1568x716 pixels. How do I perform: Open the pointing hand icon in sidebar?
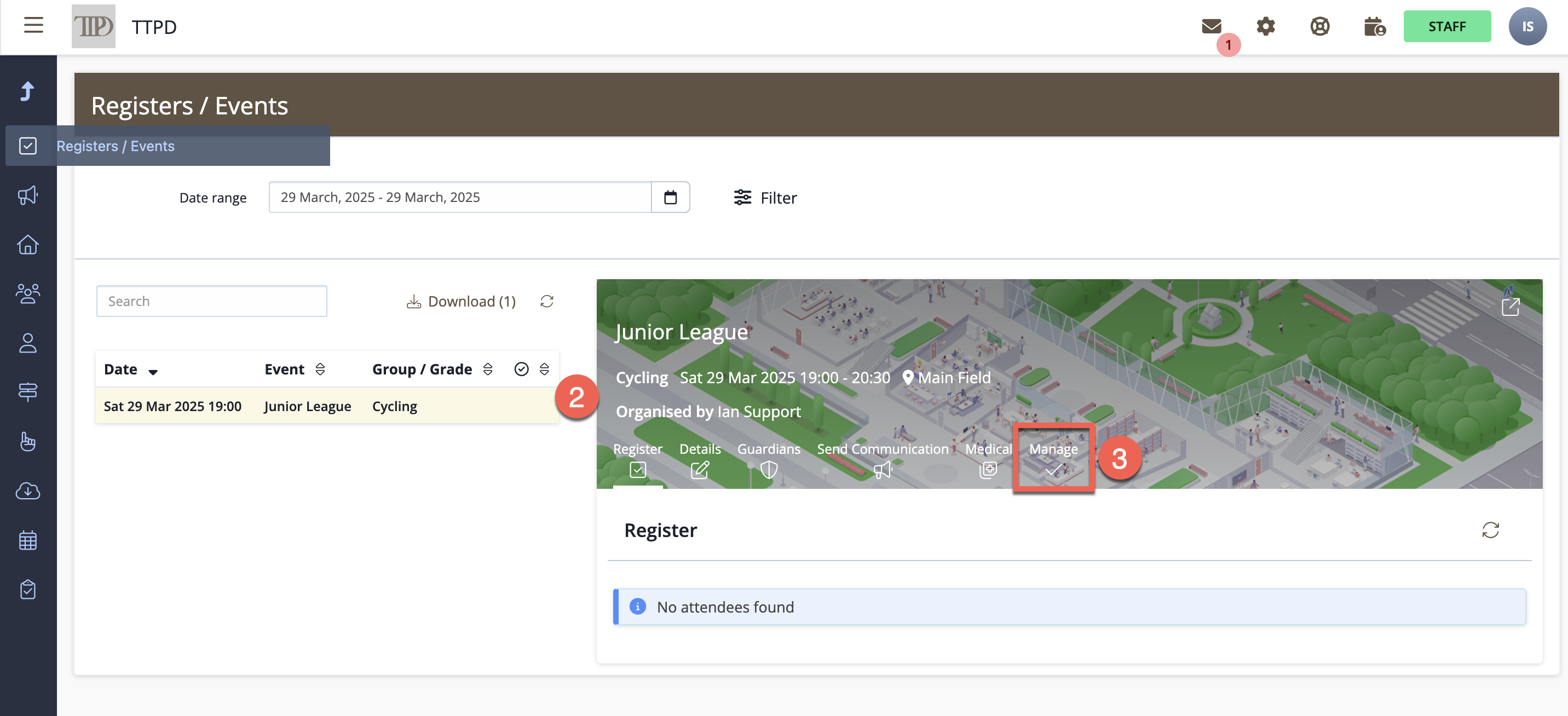[28, 441]
